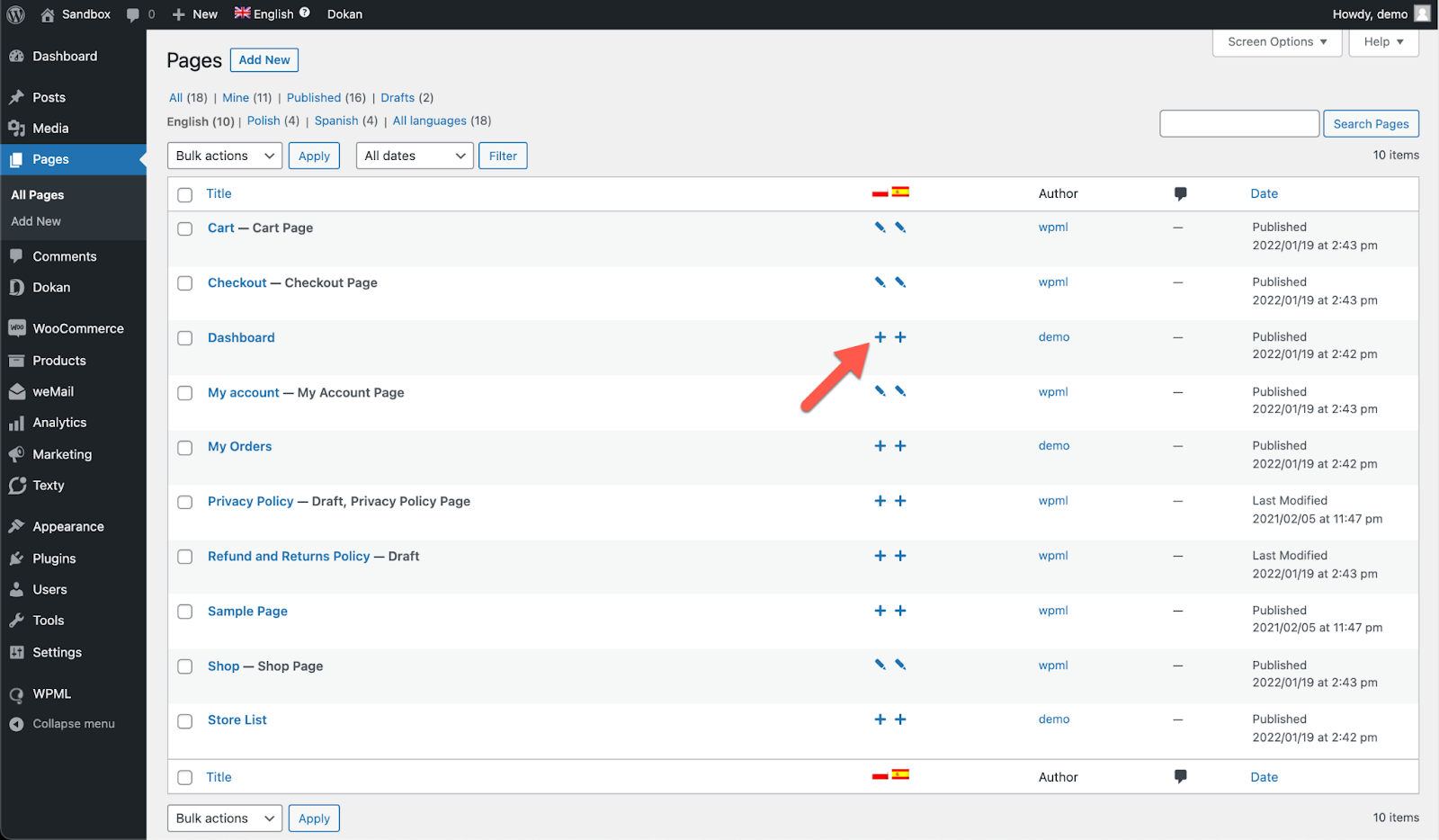This screenshot has width=1439, height=840.
Task: Add Polish translation for Sample Page
Action: click(880, 611)
